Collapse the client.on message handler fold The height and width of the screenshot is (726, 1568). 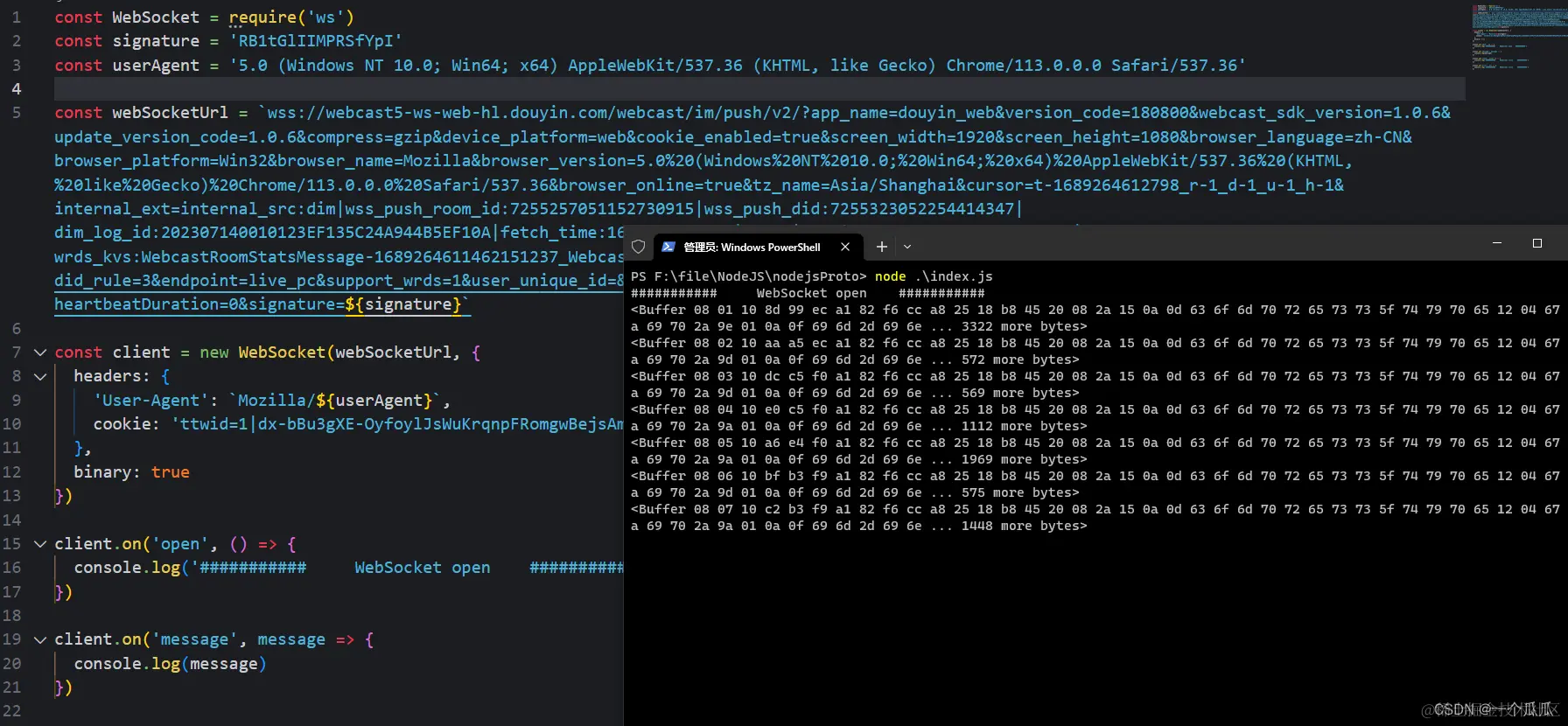40,639
